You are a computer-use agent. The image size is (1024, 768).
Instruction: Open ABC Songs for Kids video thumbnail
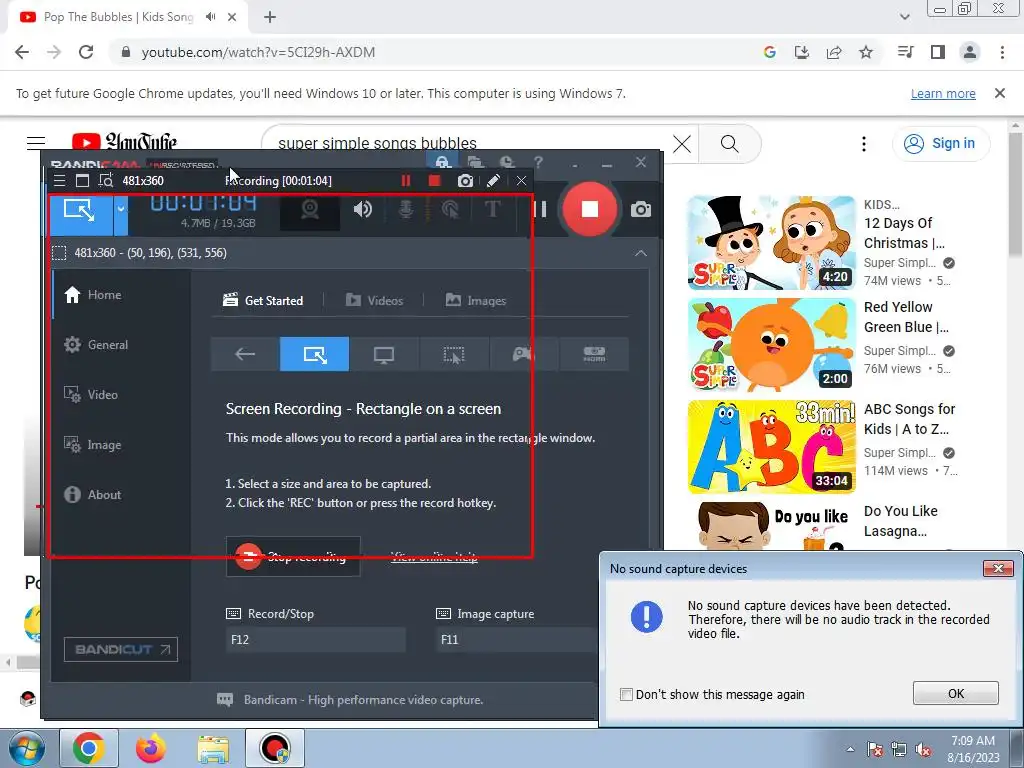(x=771, y=447)
